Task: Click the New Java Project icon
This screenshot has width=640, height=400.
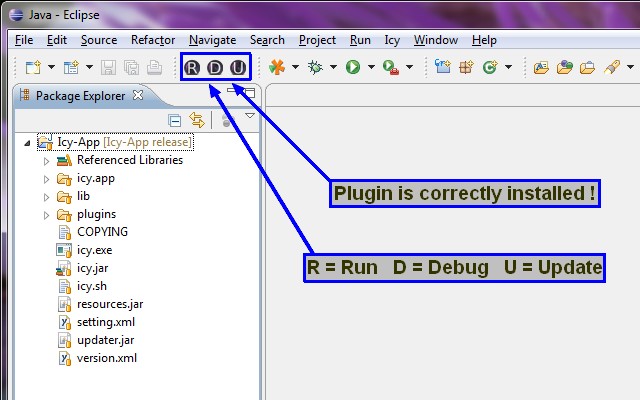Action: tap(442, 67)
